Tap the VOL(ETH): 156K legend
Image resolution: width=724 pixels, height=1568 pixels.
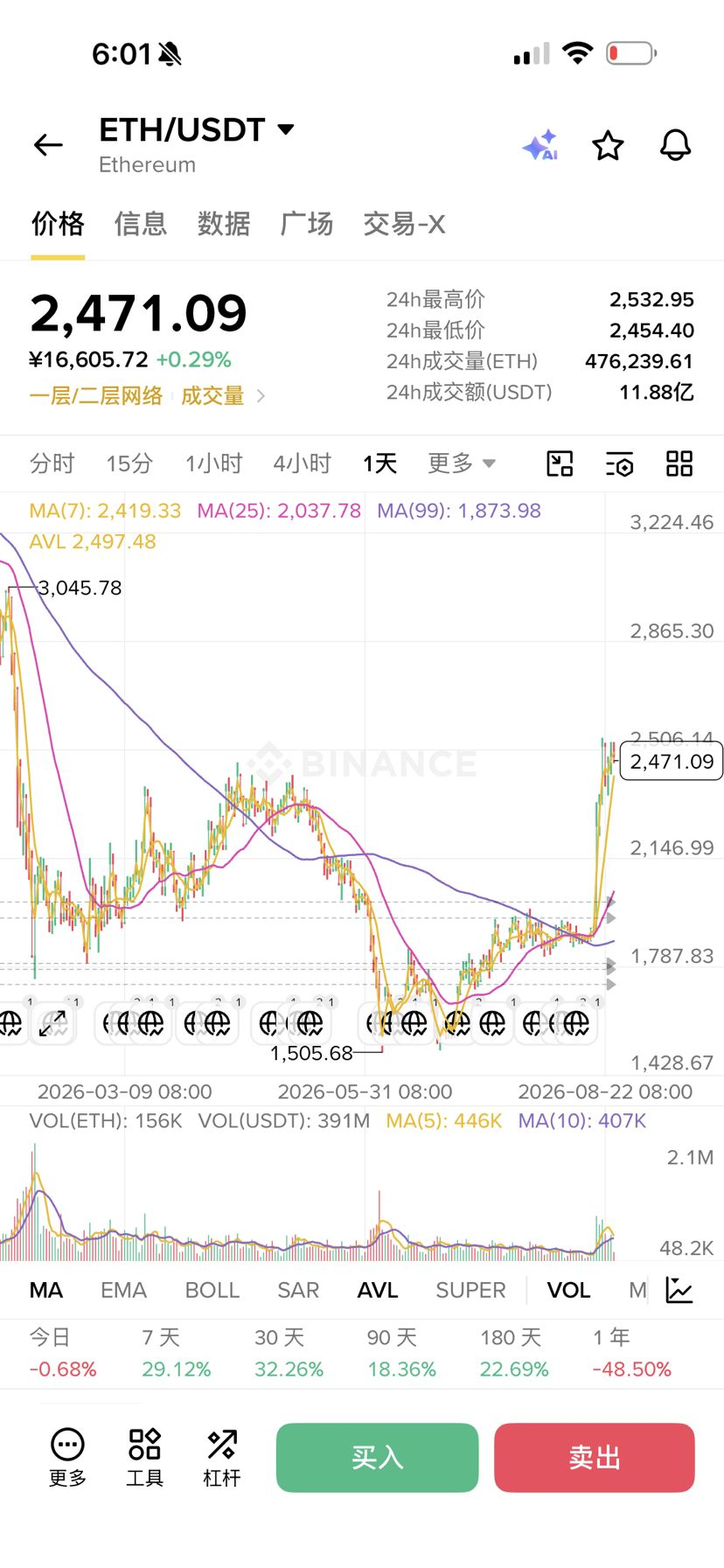pyautogui.click(x=106, y=1121)
